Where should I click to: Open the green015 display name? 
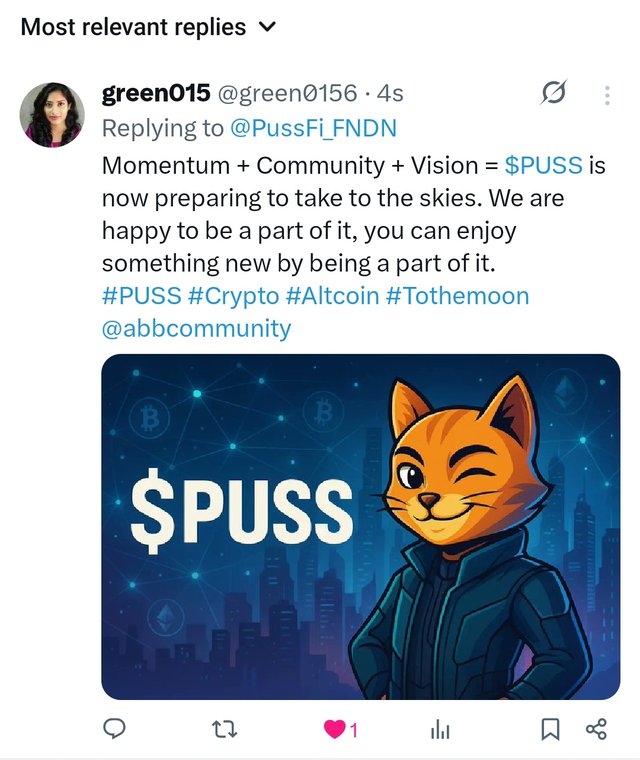156,93
